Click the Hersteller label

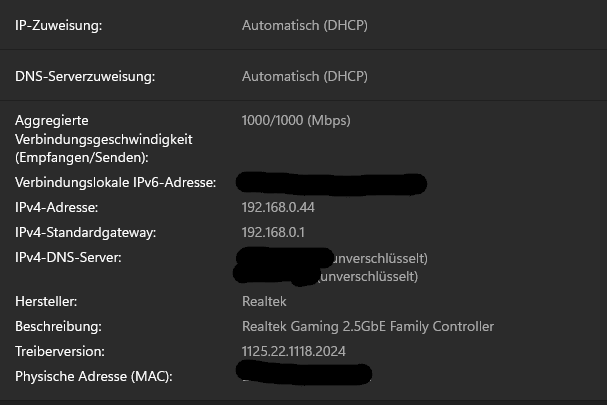coord(45,301)
